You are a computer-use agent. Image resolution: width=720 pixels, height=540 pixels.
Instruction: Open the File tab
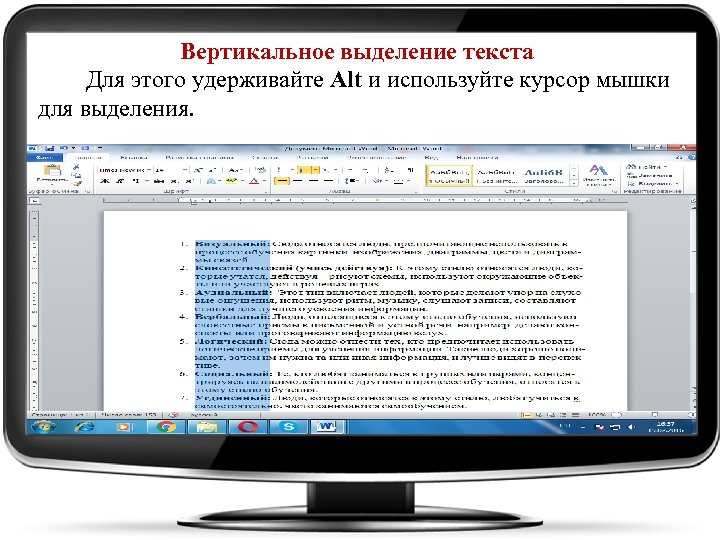pos(45,157)
